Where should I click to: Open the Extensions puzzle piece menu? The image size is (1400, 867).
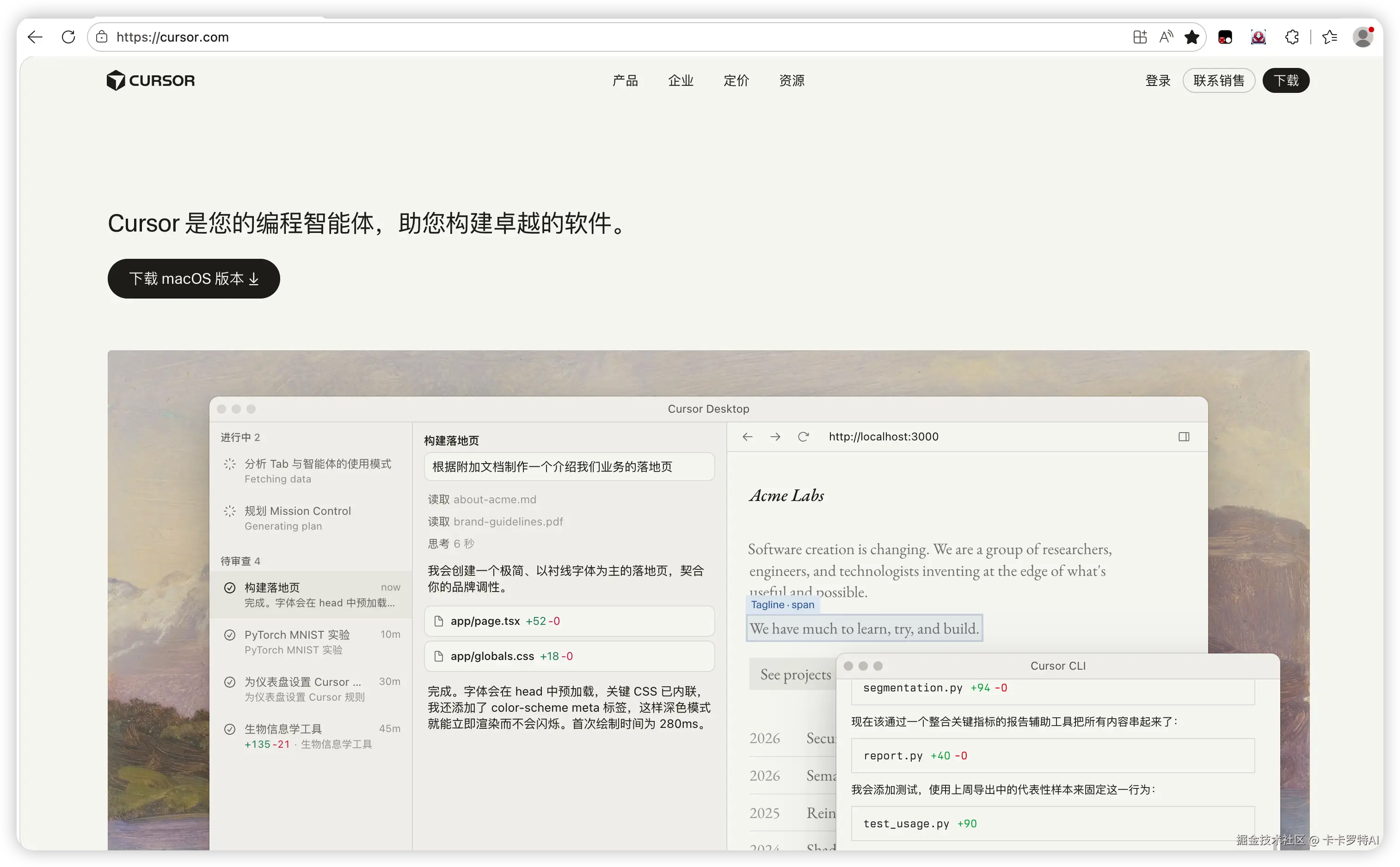point(1292,37)
